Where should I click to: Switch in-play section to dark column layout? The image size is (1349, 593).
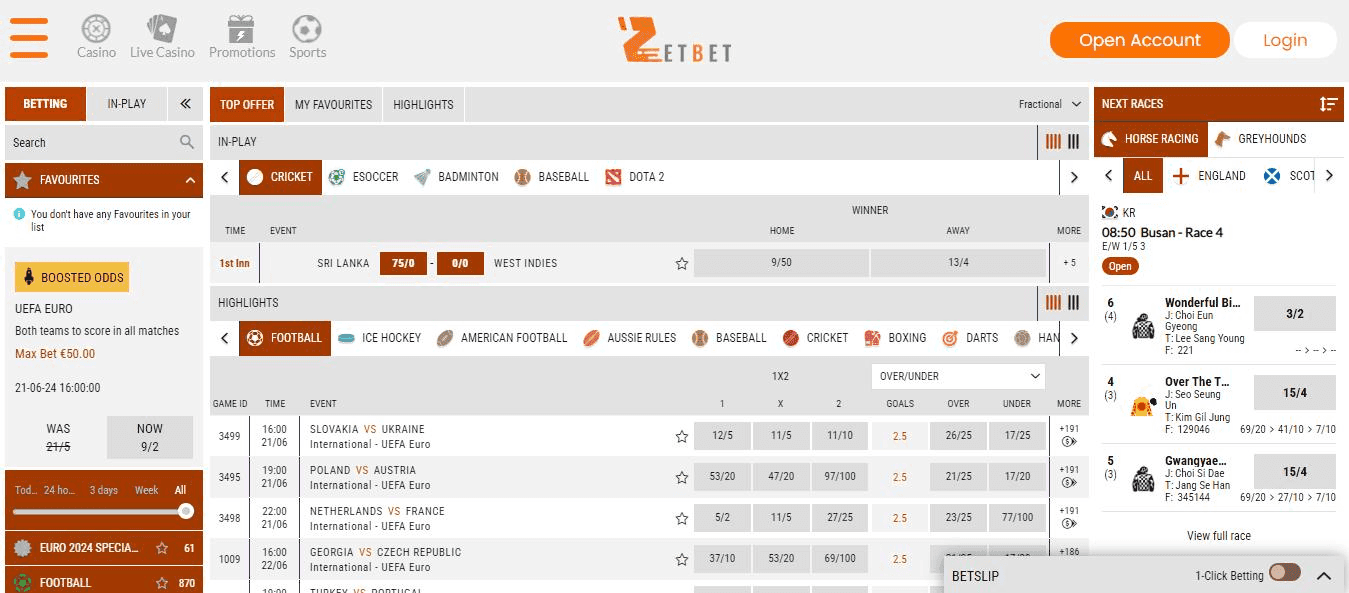1074,142
